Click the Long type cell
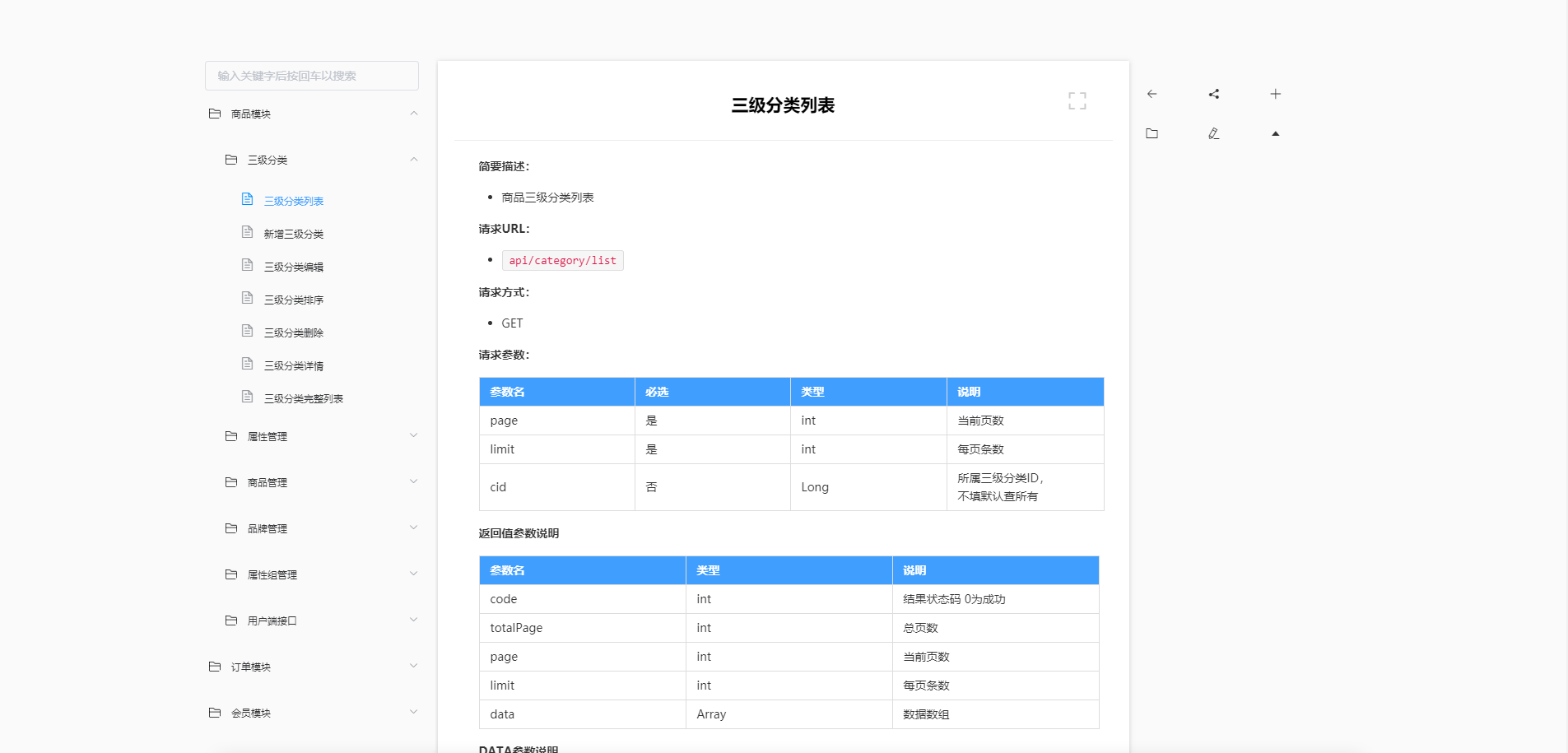Viewport: 1568px width, 753px height. click(x=868, y=487)
